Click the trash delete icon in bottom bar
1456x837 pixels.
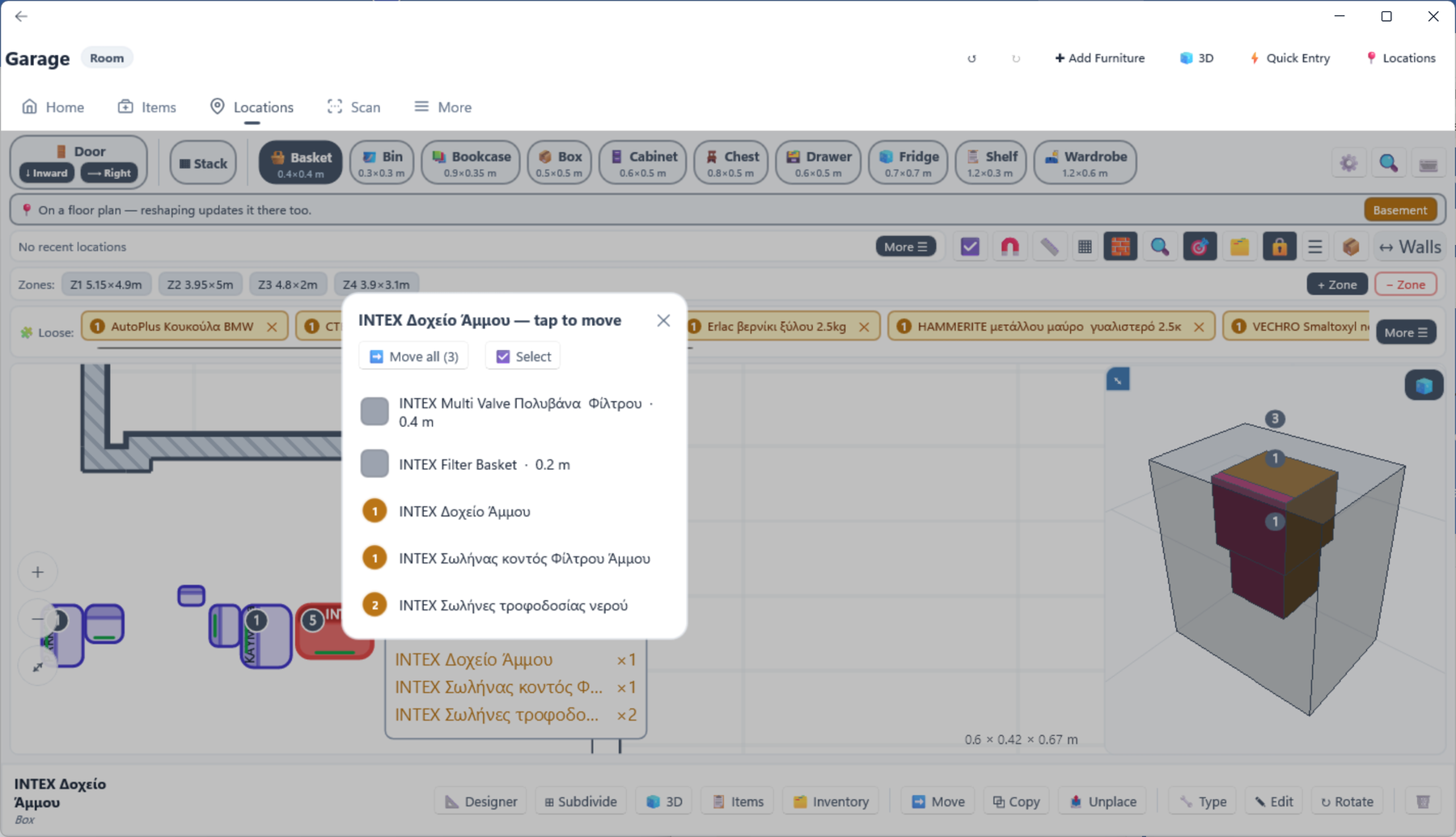(x=1423, y=801)
